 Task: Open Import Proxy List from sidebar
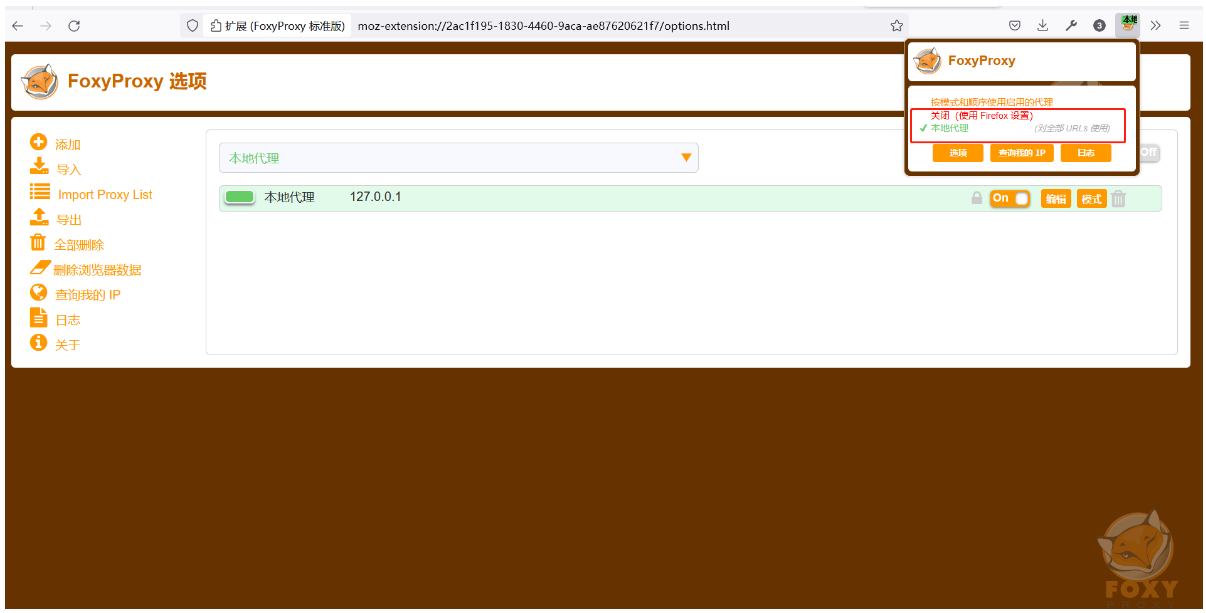pos(91,194)
